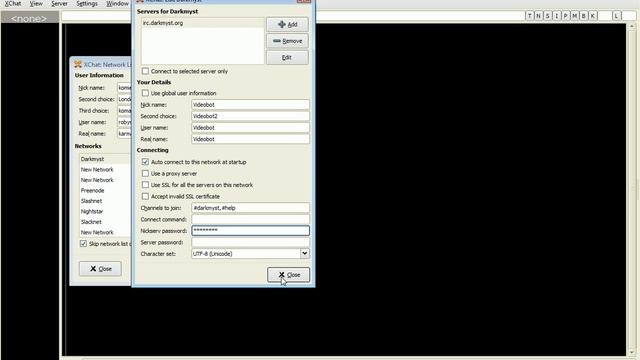Click the L channel limit mode button
The image size is (640, 360).
click(x=616, y=16)
